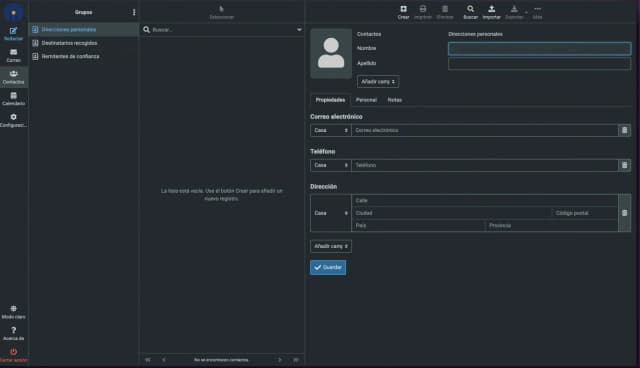Viewport: 640px width, 368px height.
Task: Expand the search options dropdown arrow
Action: tap(299, 29)
